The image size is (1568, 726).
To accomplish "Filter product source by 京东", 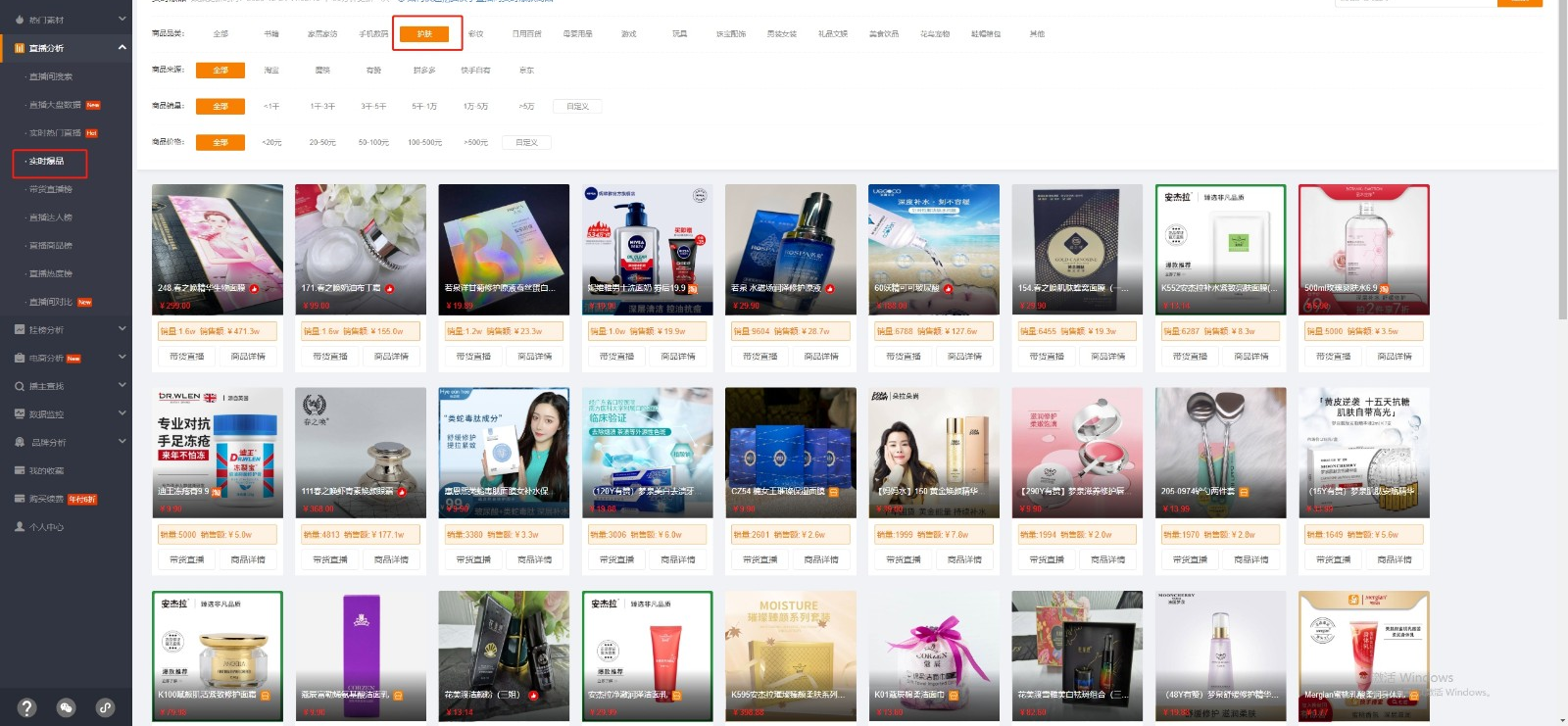I will [526, 70].
